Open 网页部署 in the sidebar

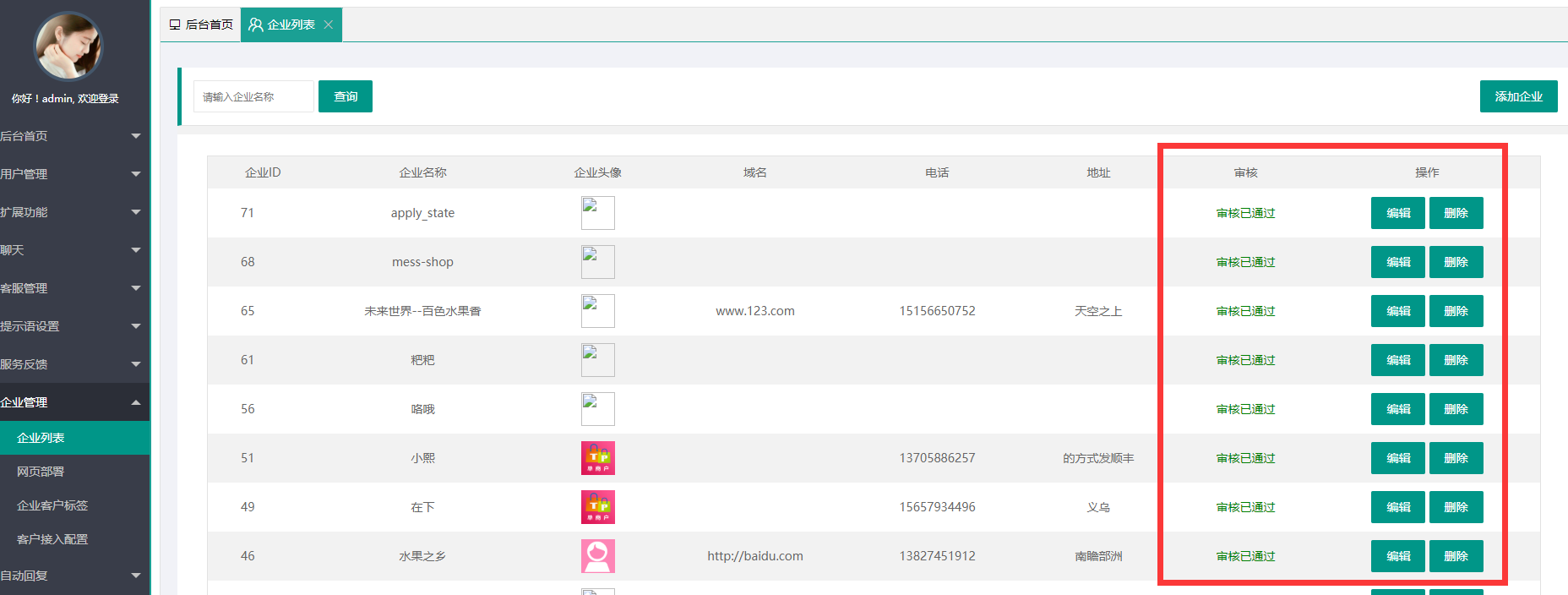pyautogui.click(x=41, y=472)
